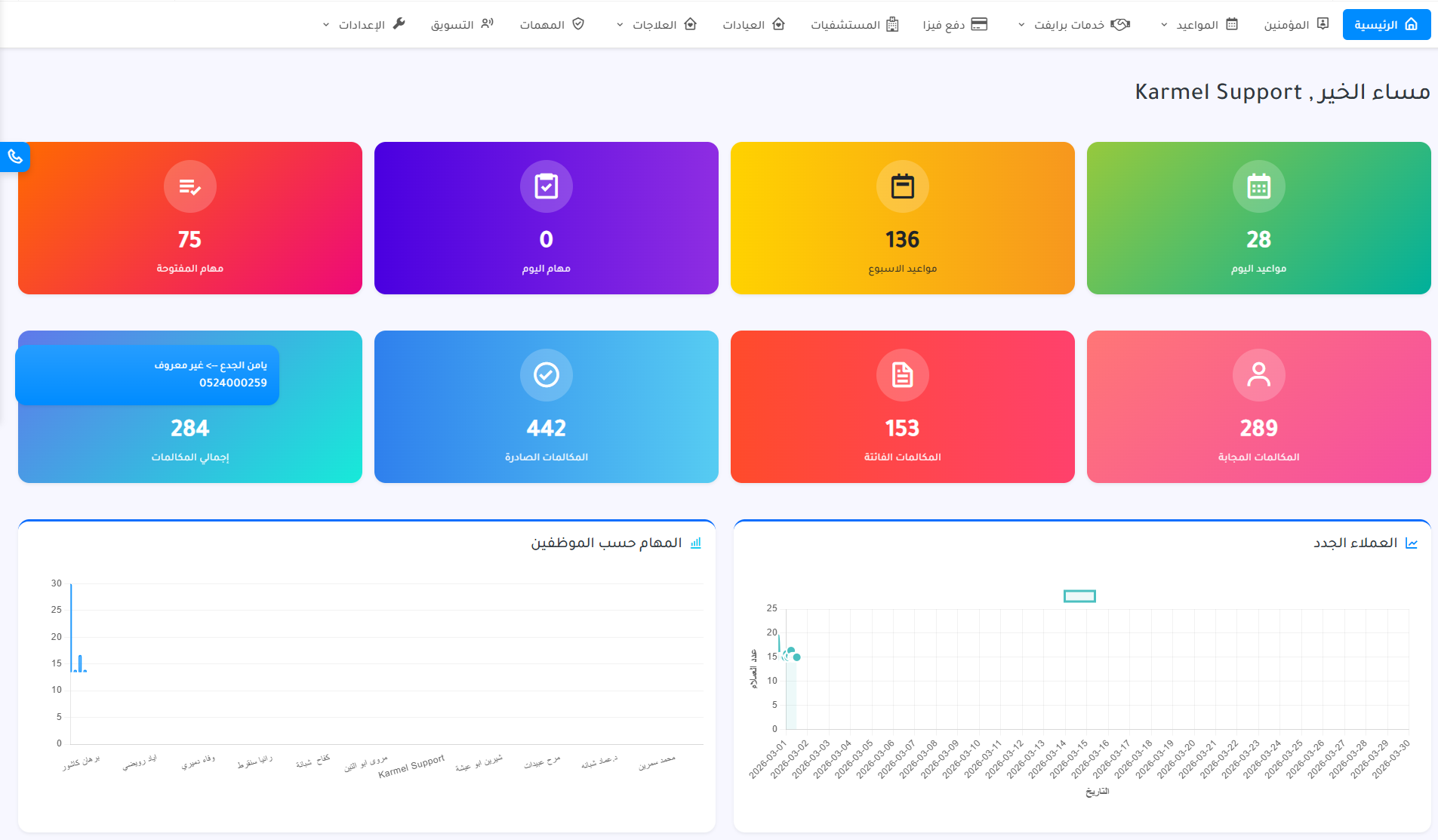This screenshot has height=840, width=1438.
Task: Click the person icon on answered calls card
Action: (1258, 375)
